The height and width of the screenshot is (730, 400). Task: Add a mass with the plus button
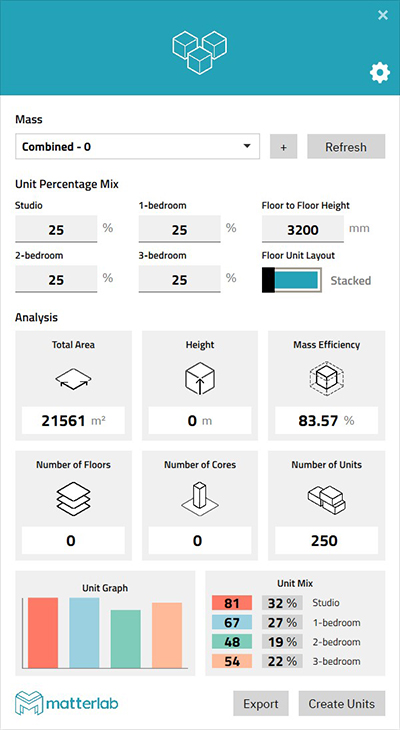point(284,147)
